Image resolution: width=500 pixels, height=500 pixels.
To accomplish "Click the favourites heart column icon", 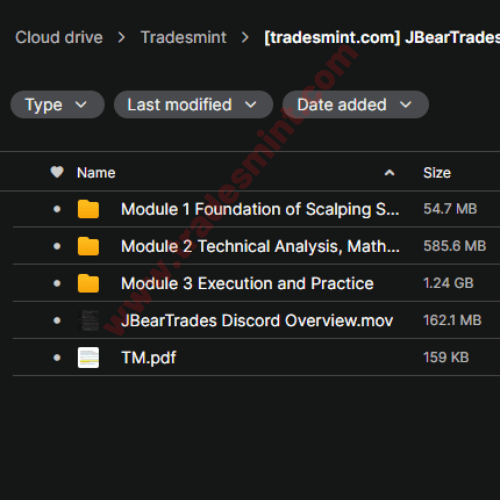I will coord(57,172).
